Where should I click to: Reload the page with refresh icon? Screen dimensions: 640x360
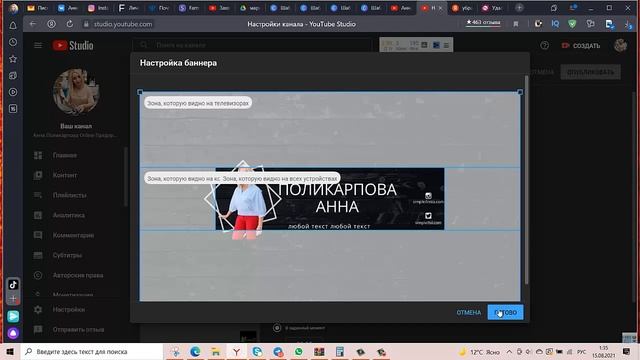click(70, 24)
